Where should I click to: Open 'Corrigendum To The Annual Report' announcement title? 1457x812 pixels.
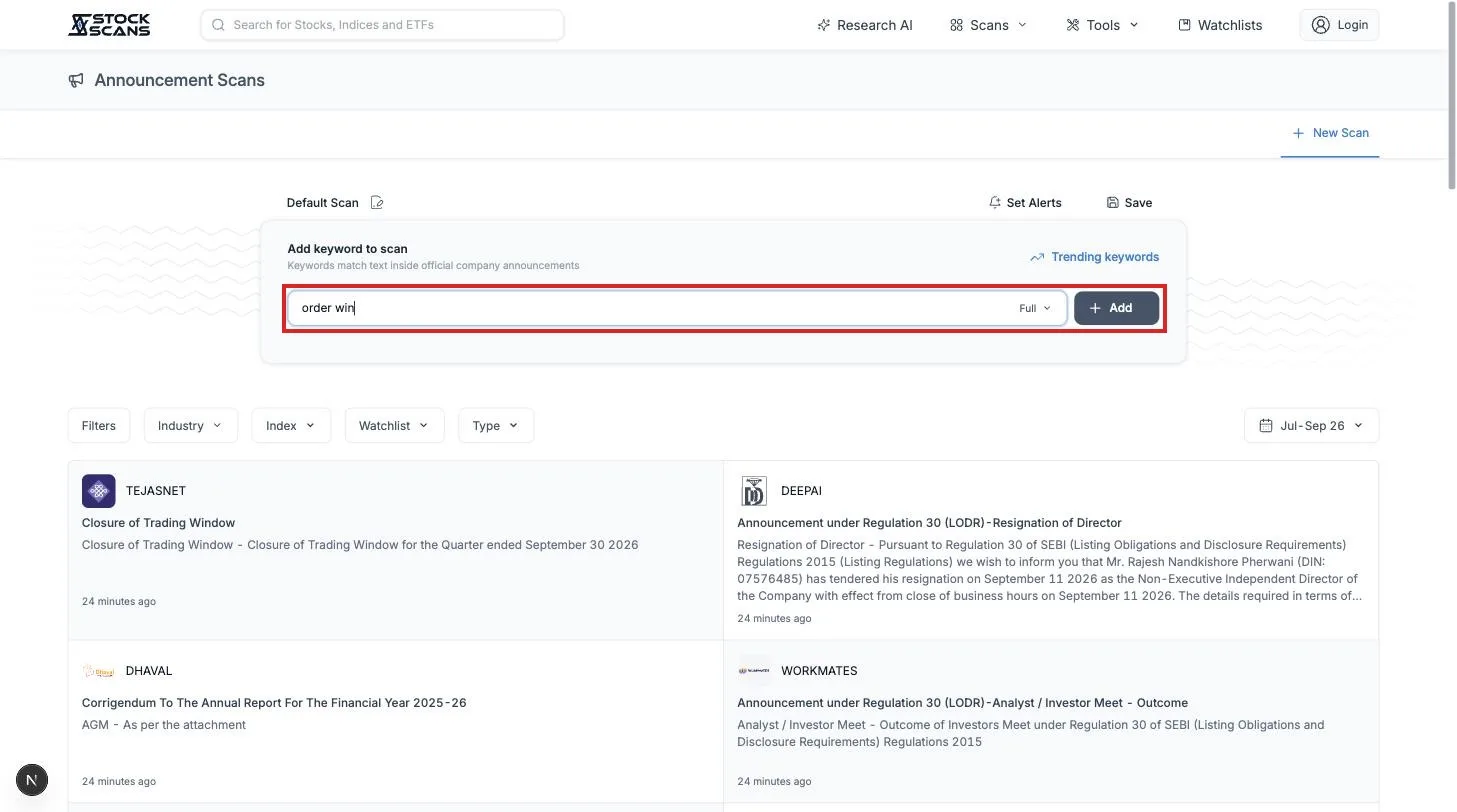pyautogui.click(x=274, y=703)
